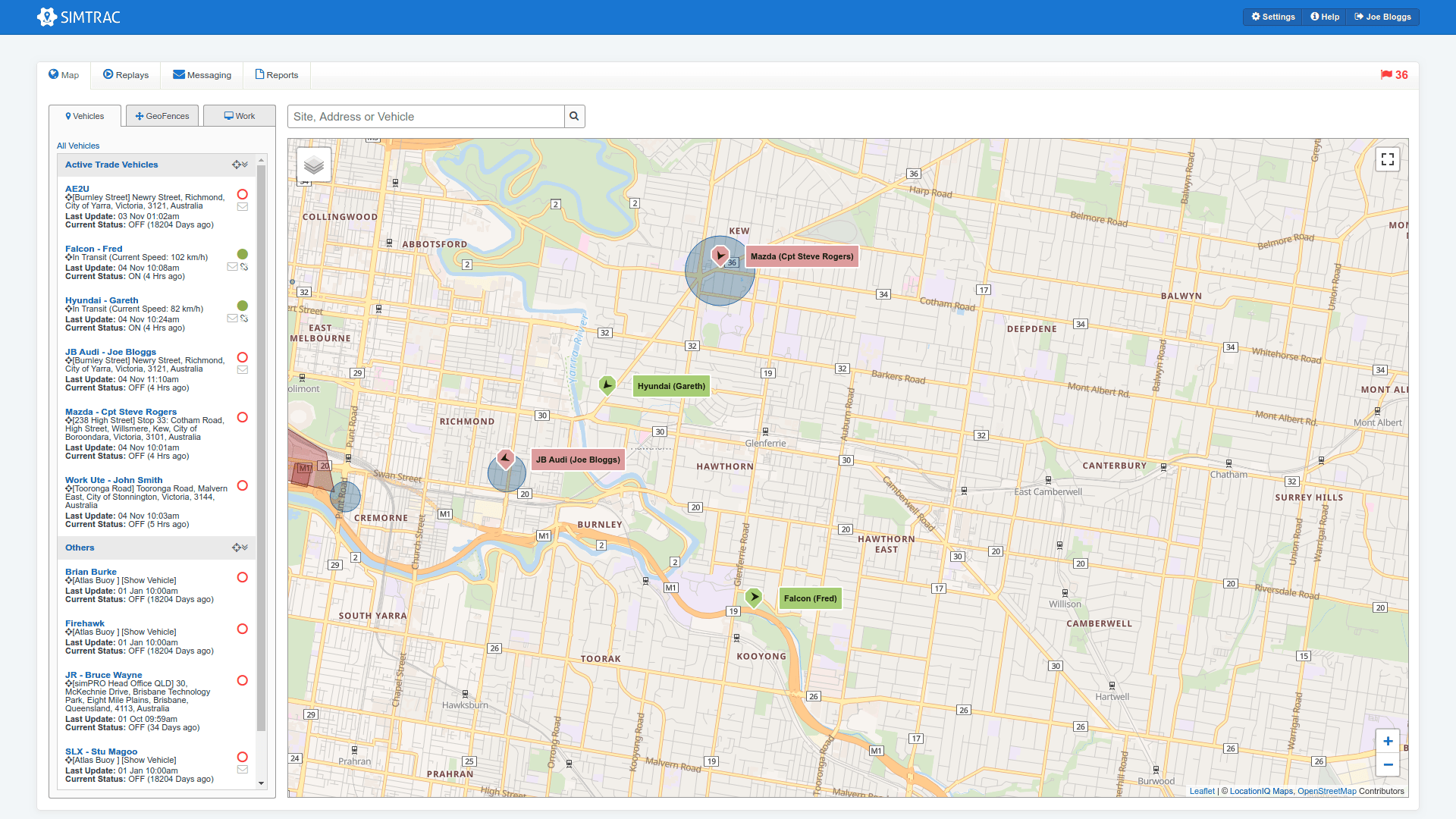Screen dimensions: 1456x819
Task: Click the All Vehicles link
Action: click(x=78, y=146)
